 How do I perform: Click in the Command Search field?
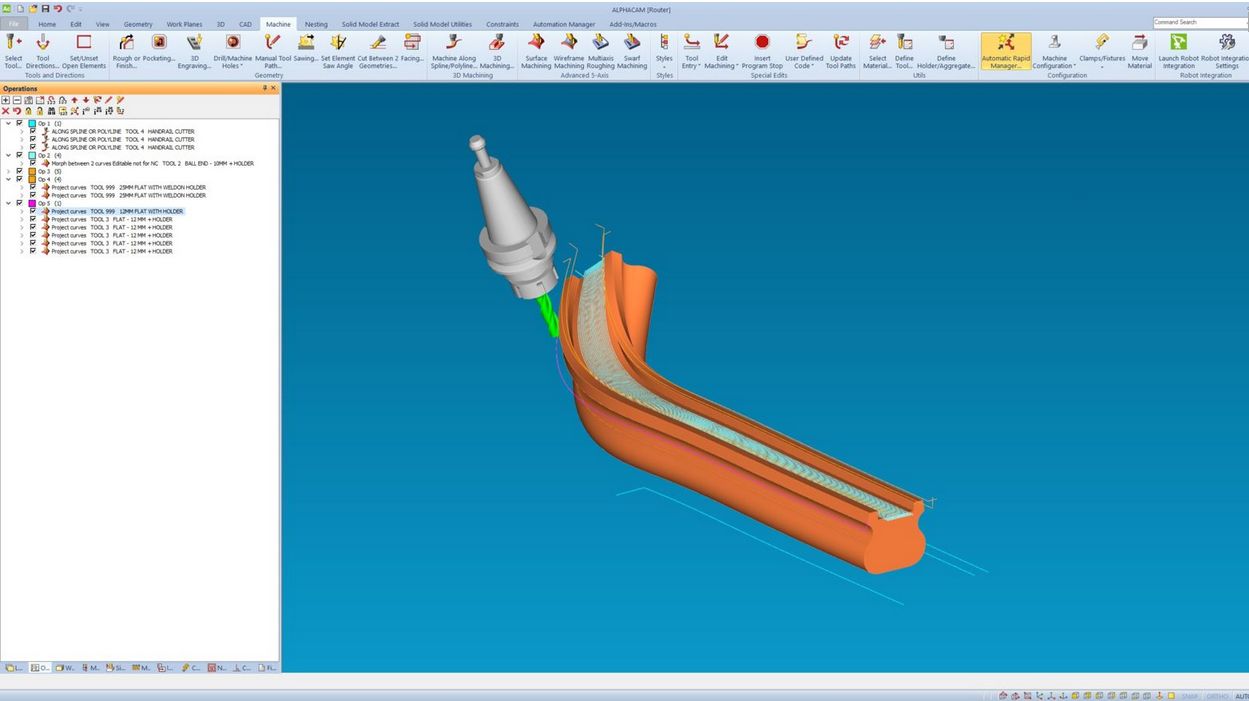tap(1199, 22)
